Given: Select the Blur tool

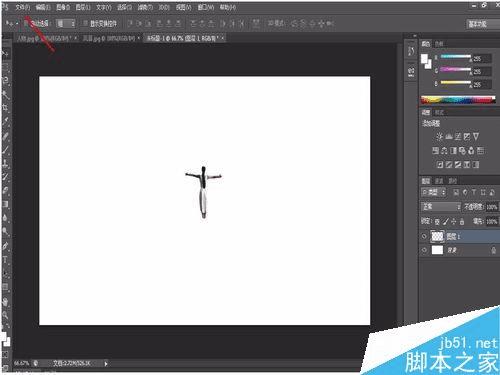Looking at the screenshot, I should 5,218.
